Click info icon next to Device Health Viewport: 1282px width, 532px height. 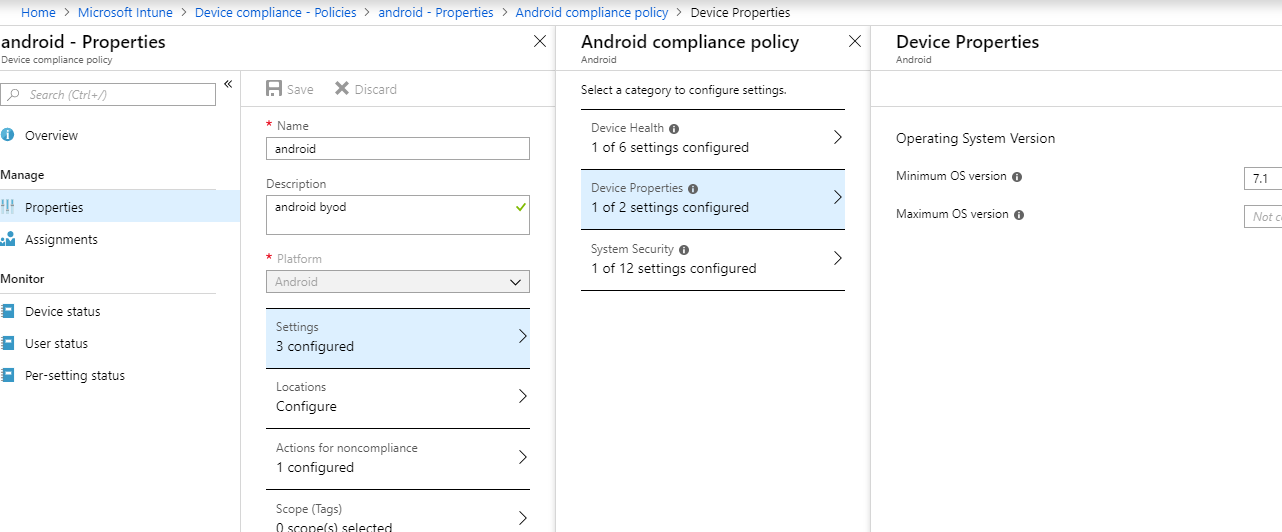point(674,129)
